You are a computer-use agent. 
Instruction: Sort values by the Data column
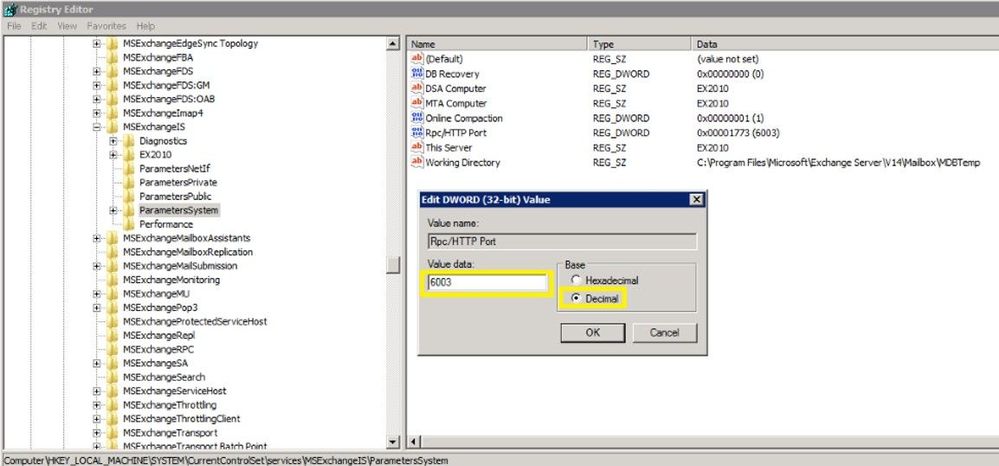coord(845,44)
